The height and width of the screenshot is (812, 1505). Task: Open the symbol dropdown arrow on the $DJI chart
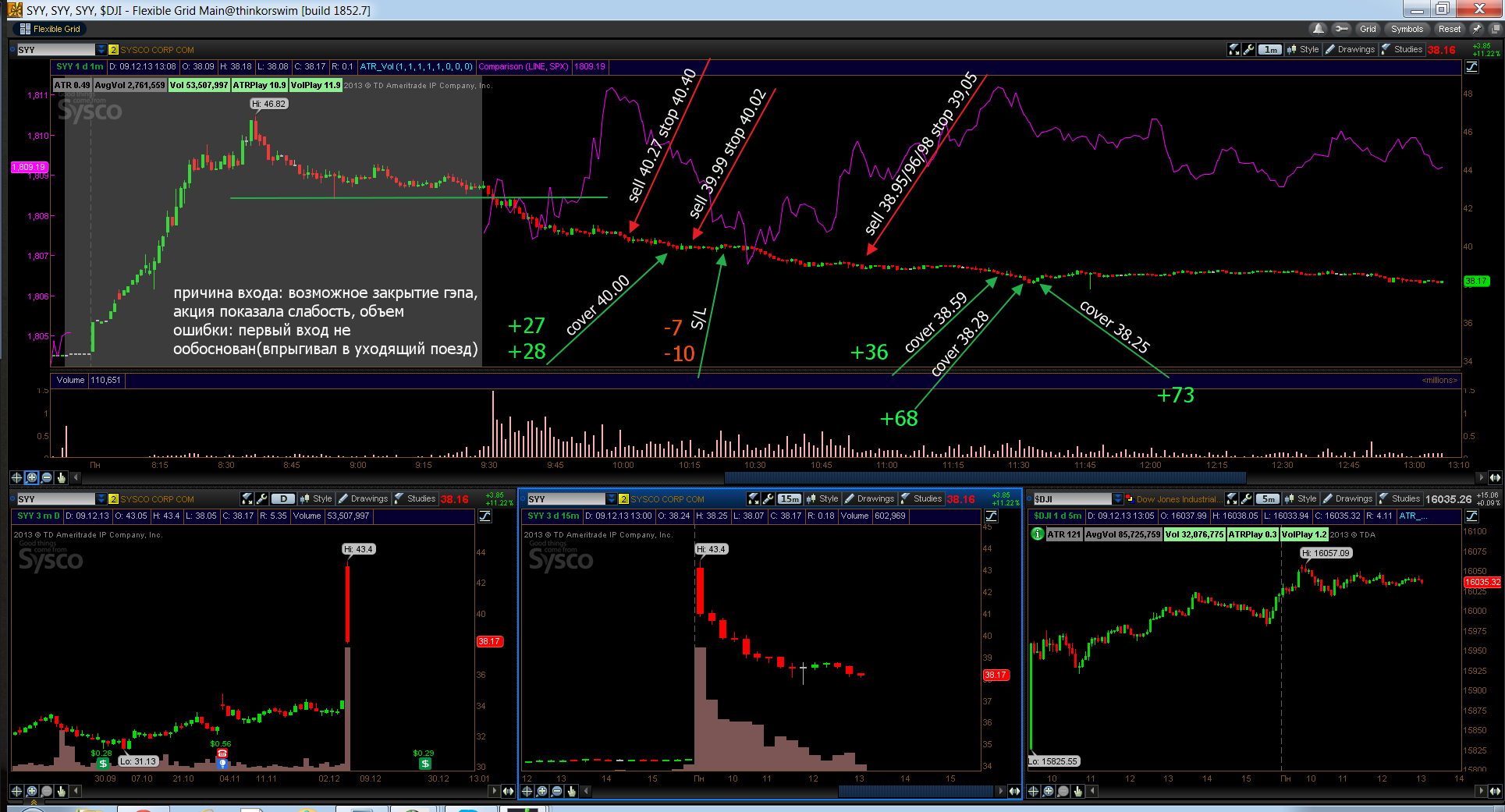coord(1118,498)
